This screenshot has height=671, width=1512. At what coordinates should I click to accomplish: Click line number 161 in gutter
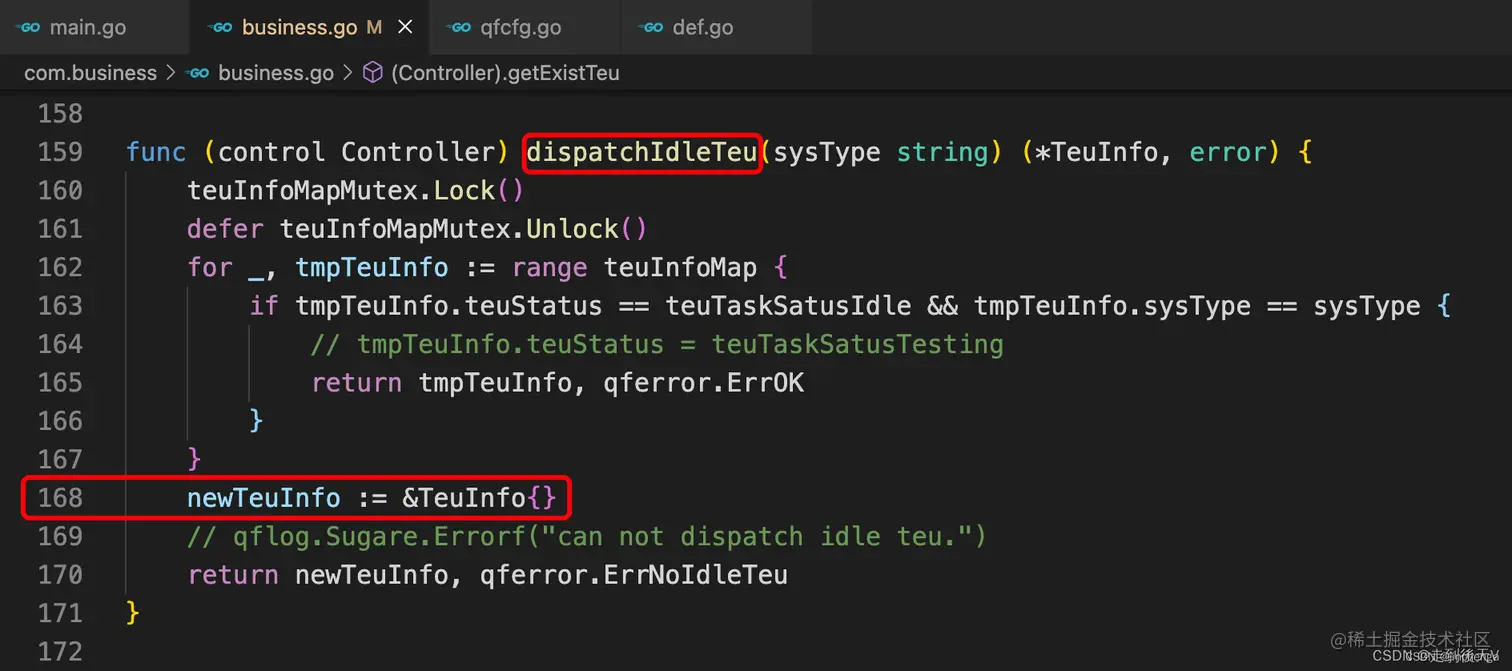60,229
